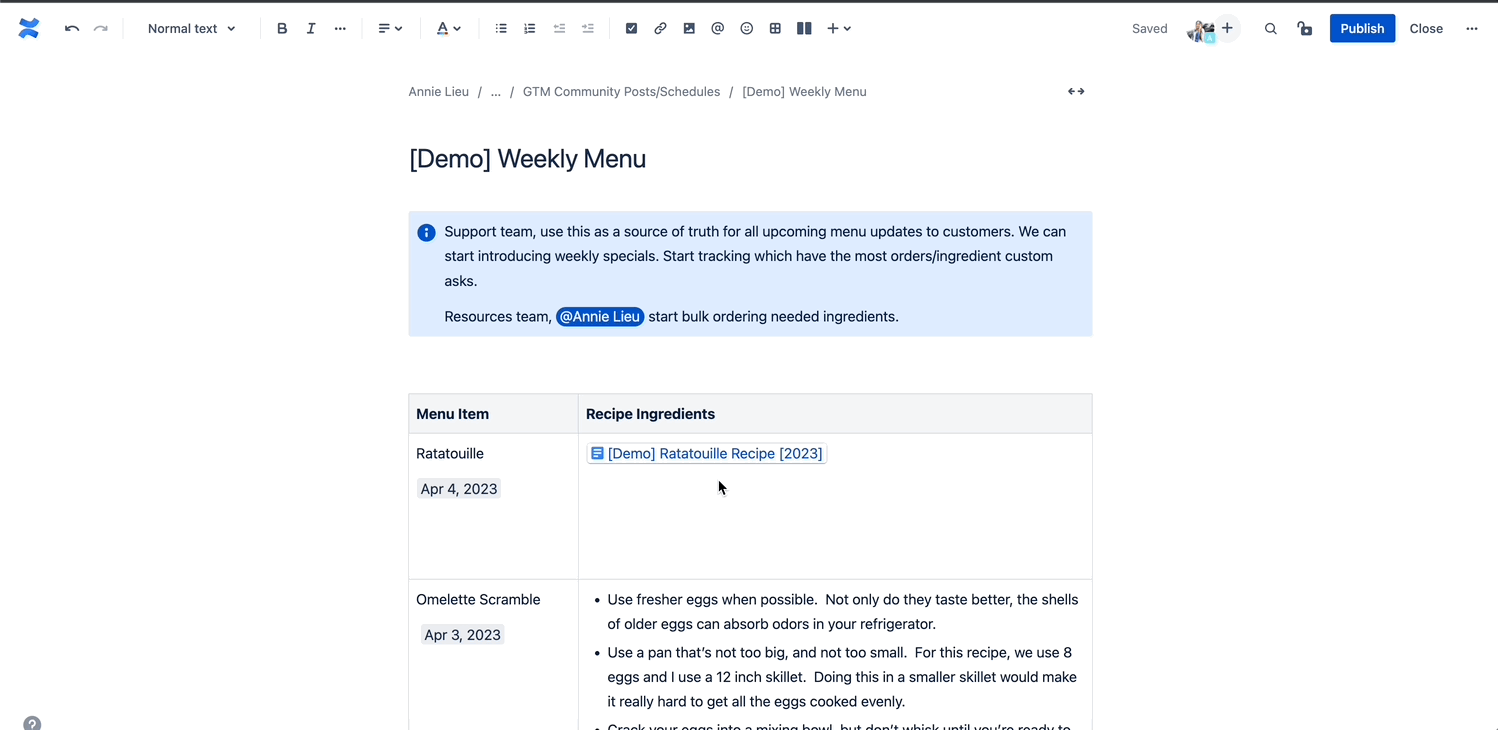
Task: Toggle italic formatting
Action: pyautogui.click(x=311, y=29)
